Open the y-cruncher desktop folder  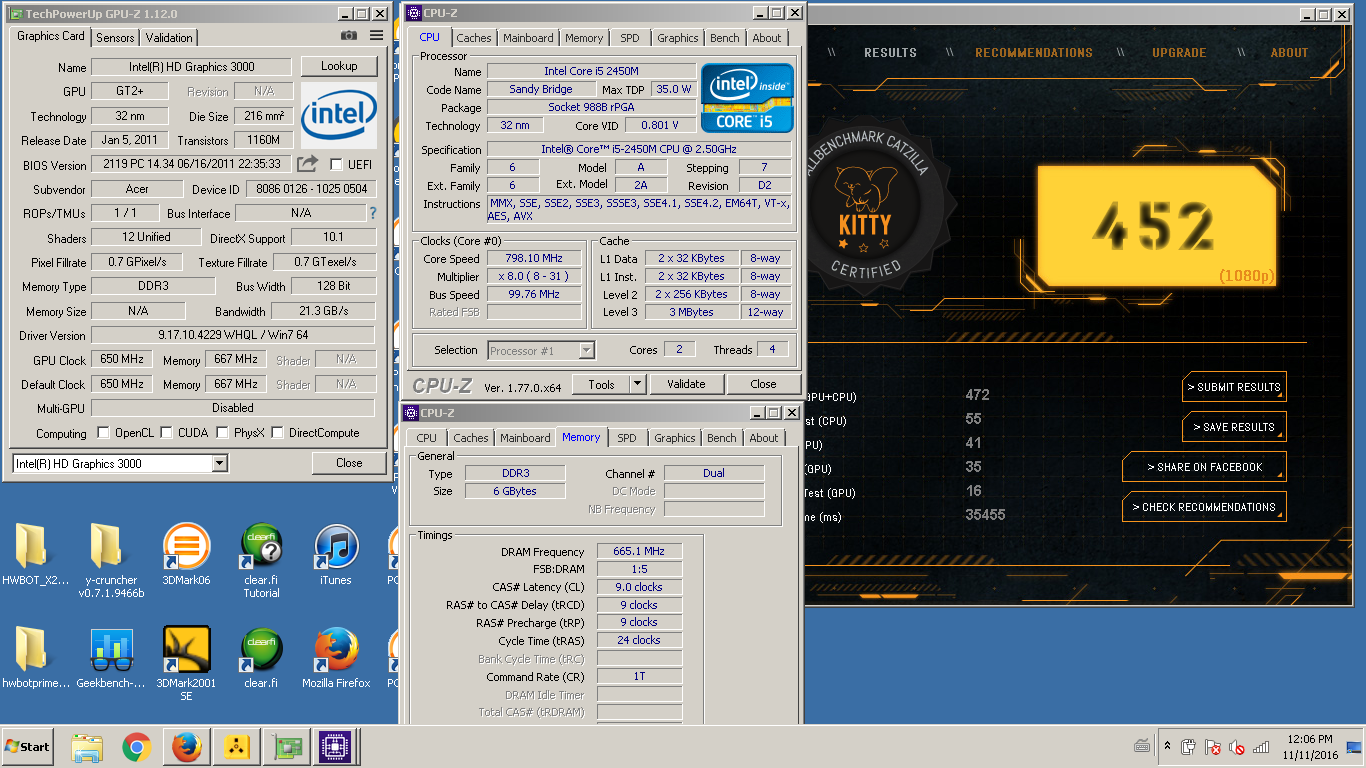point(111,562)
